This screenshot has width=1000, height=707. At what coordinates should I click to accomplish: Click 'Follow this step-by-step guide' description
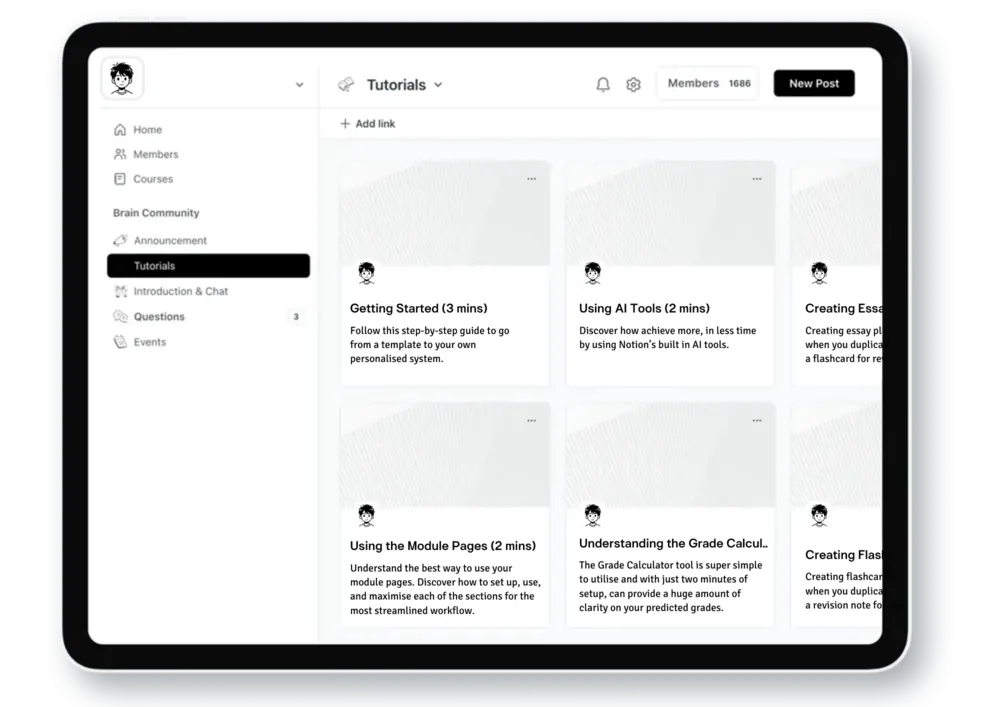tap(430, 344)
